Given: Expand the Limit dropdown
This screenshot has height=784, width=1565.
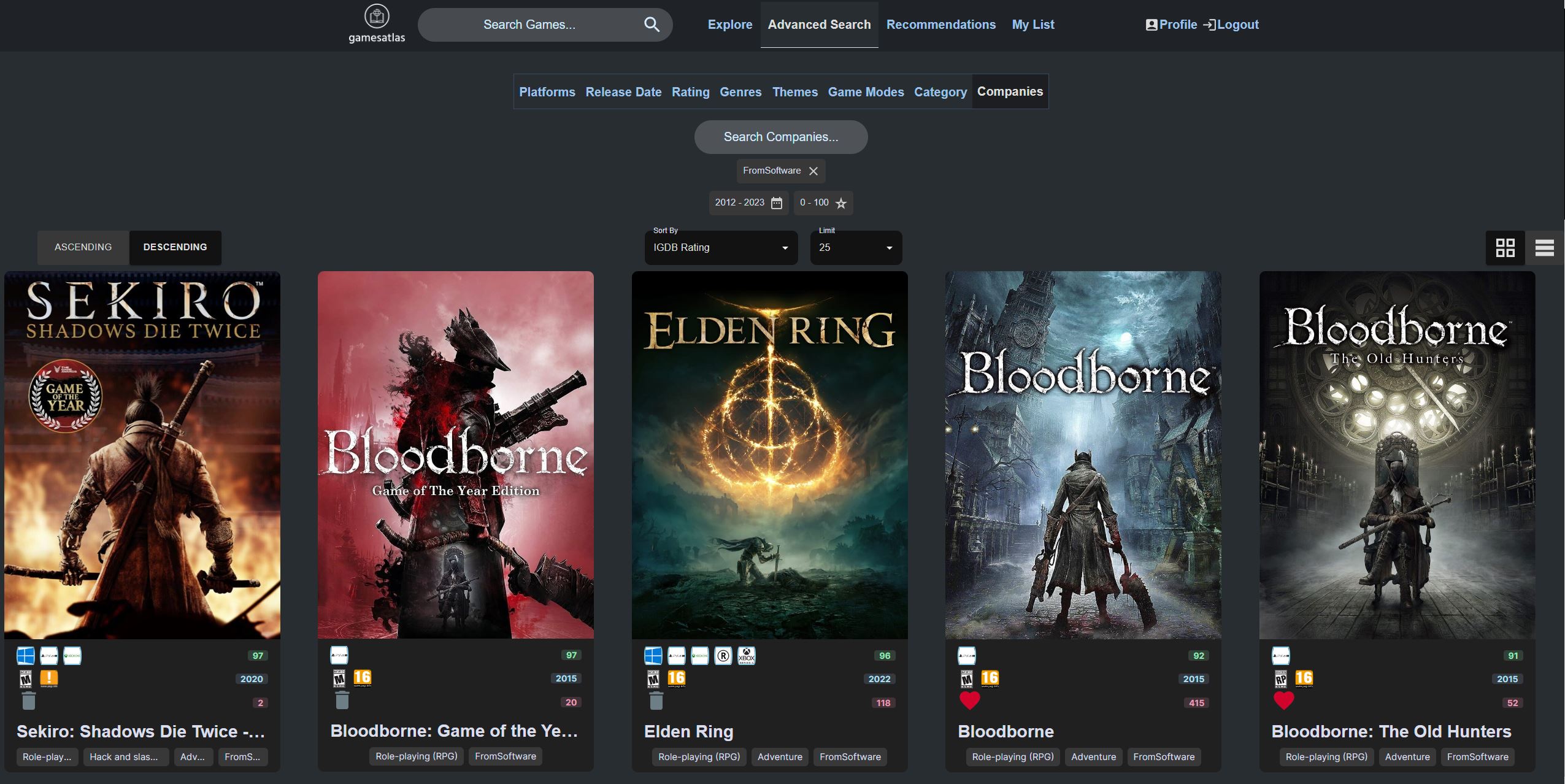Looking at the screenshot, I should (x=856, y=248).
